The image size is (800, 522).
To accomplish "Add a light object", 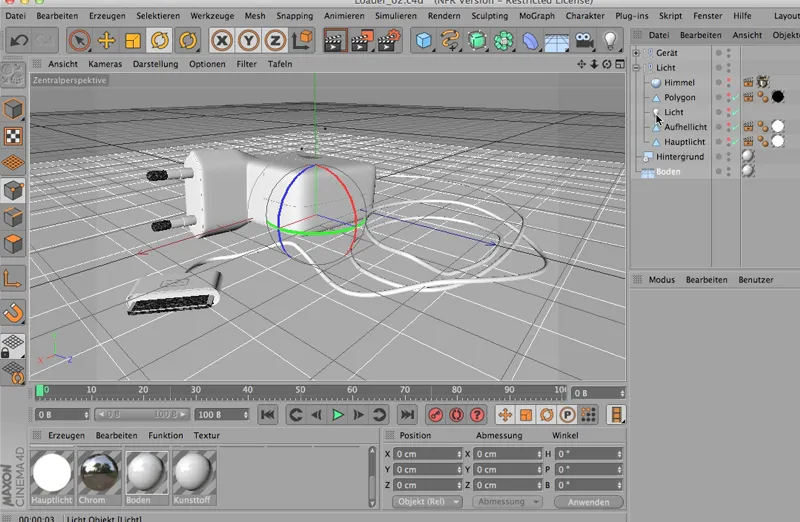I will tap(610, 40).
